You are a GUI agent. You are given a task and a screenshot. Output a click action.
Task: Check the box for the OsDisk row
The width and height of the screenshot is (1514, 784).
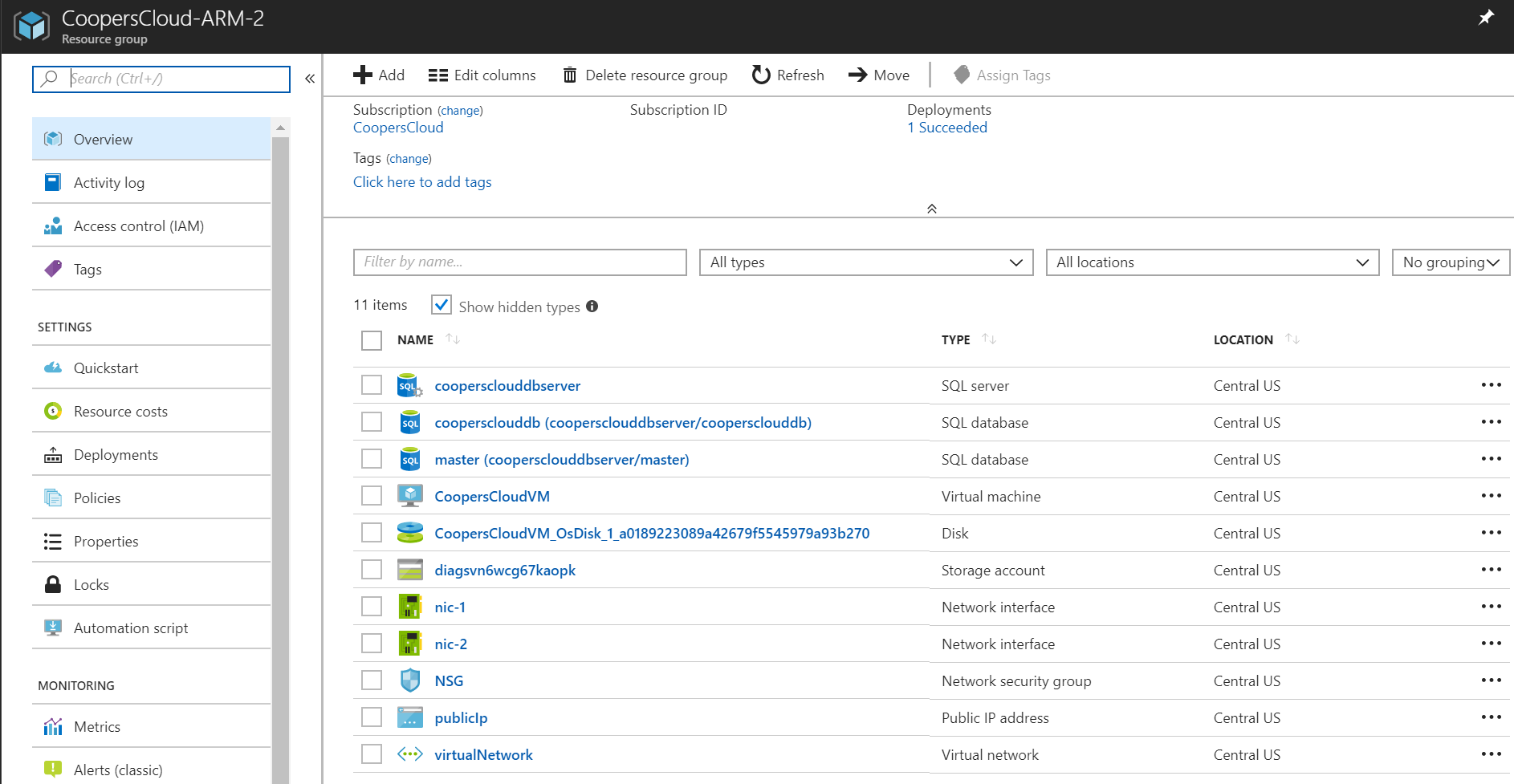(372, 533)
